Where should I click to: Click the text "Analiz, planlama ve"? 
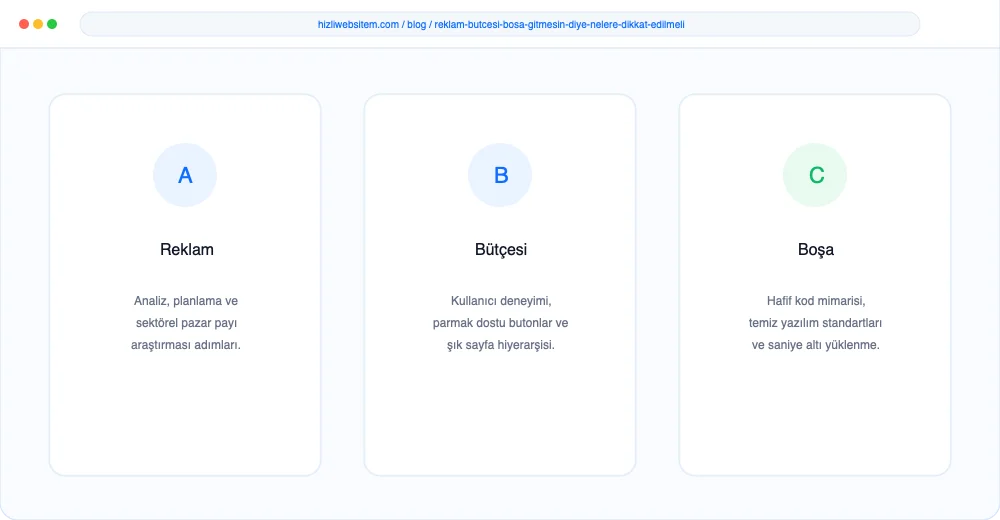click(x=186, y=301)
